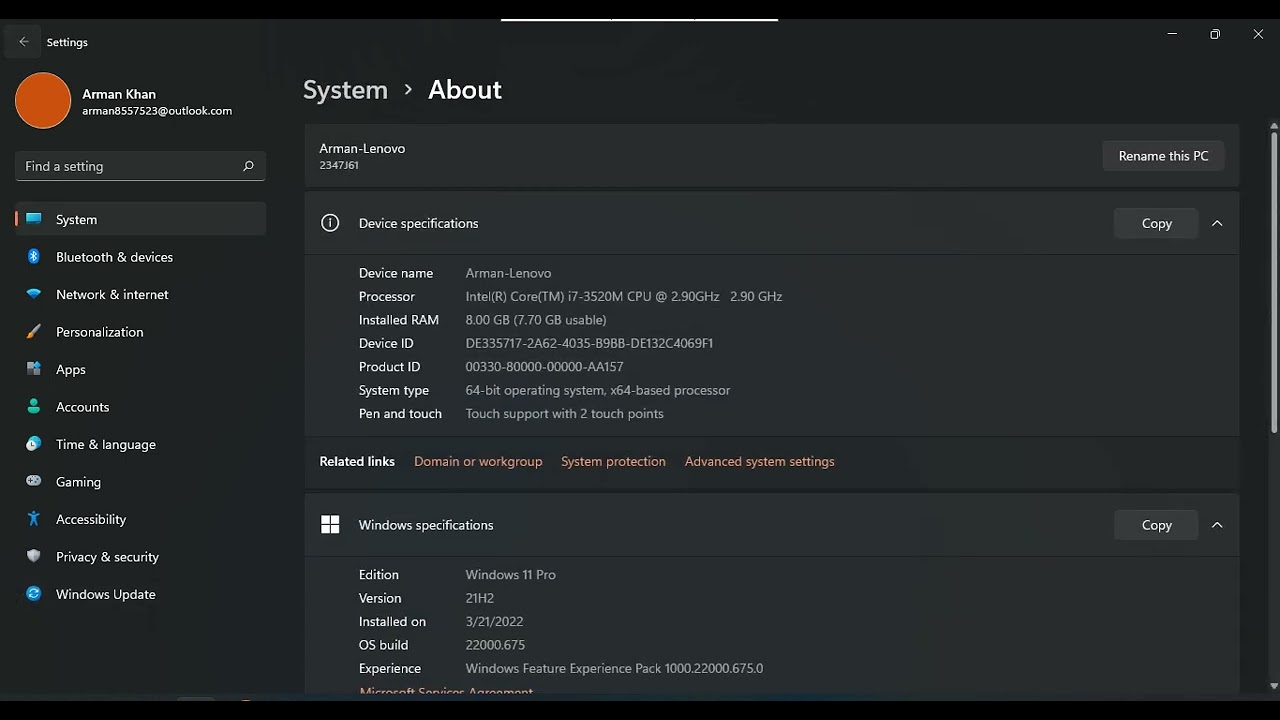Open System protection link
The image size is (1280, 720).
coord(613,461)
